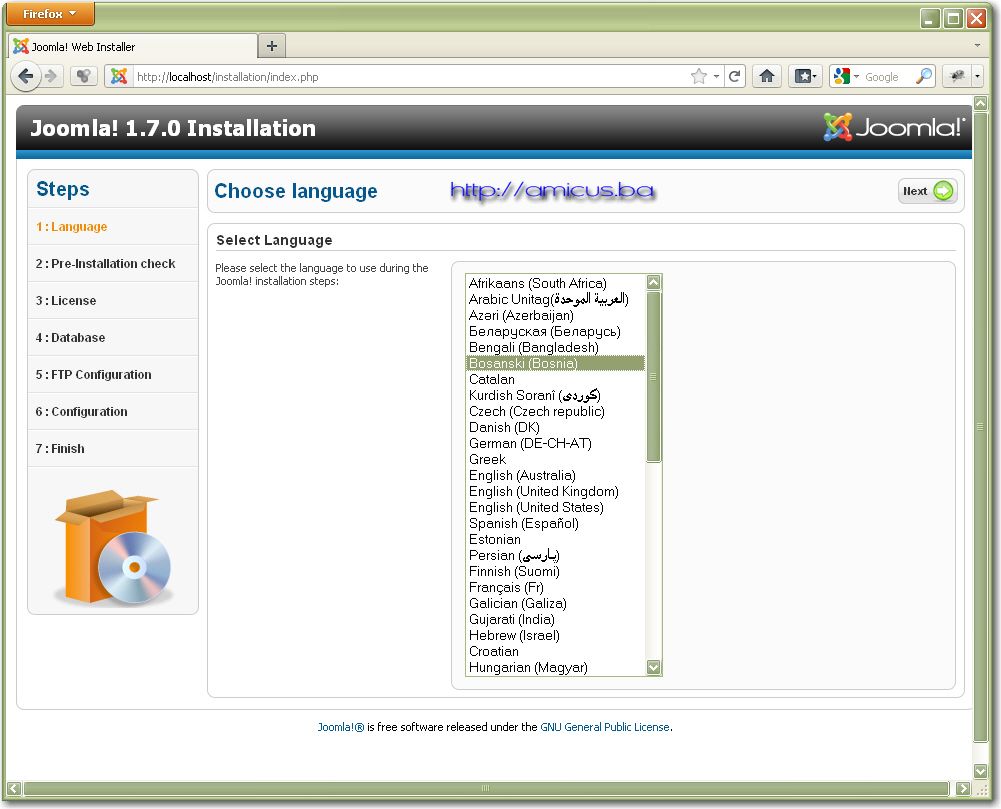Screen dimensions: 1001x809
Task: Click the page vertical scroll up arrow
Action: tap(981, 103)
